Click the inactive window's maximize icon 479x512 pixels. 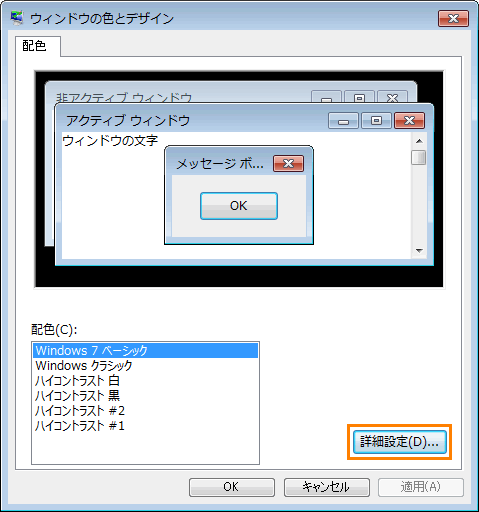click(x=359, y=97)
